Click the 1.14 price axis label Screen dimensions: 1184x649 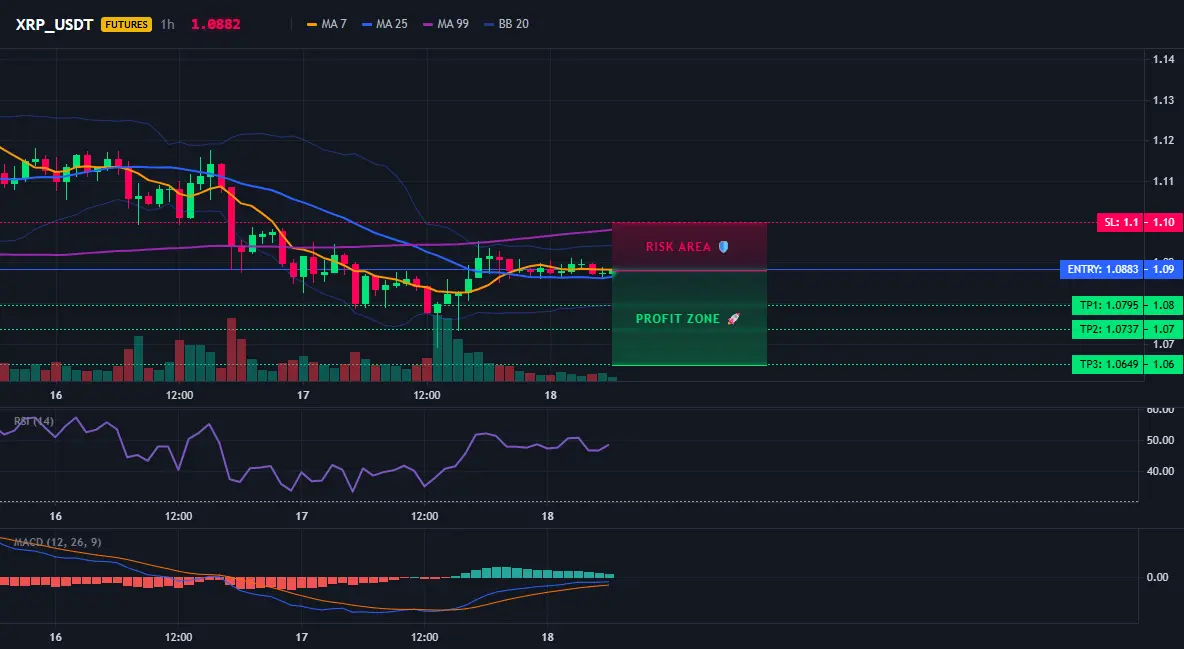pyautogui.click(x=1164, y=60)
